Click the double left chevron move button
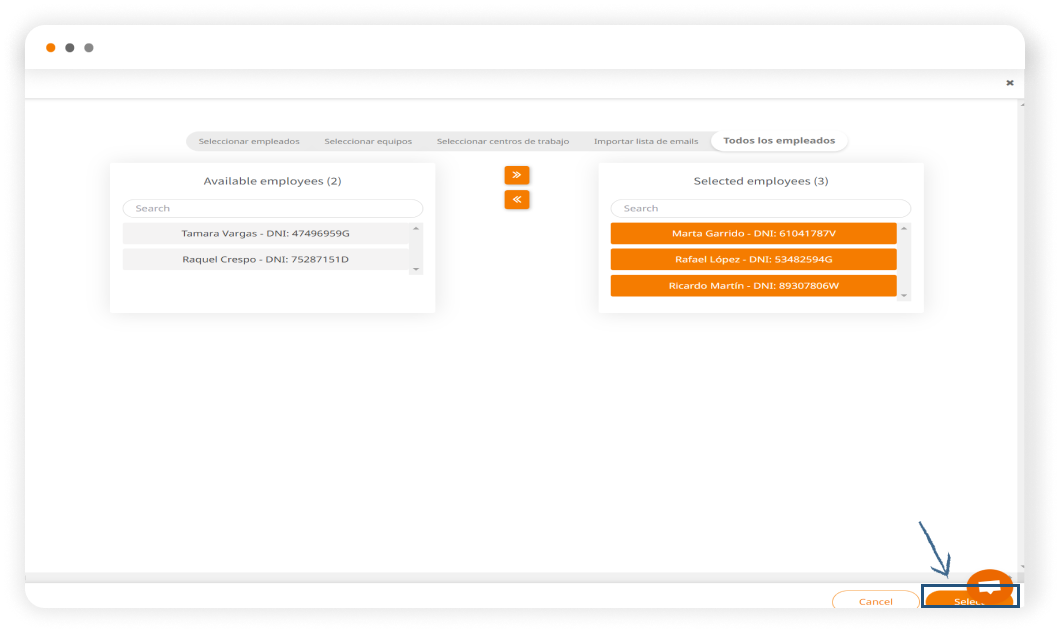 coord(516,200)
